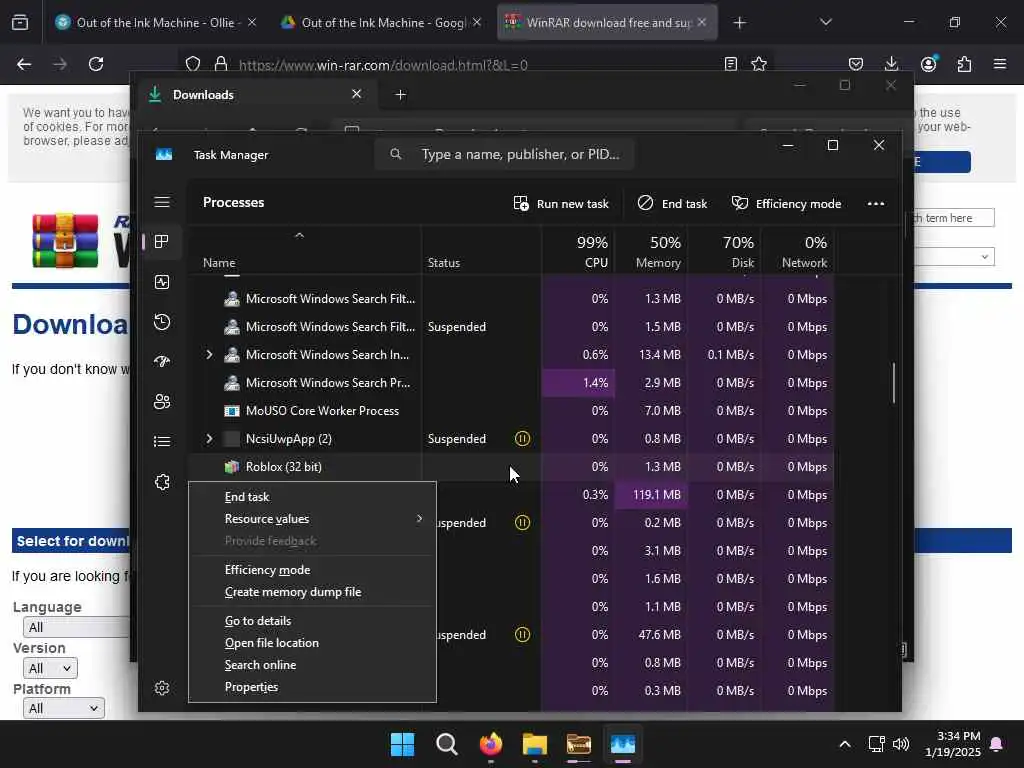Click the process list vertical scrollbar thumb
The height and width of the screenshot is (768, 1024).
[893, 383]
